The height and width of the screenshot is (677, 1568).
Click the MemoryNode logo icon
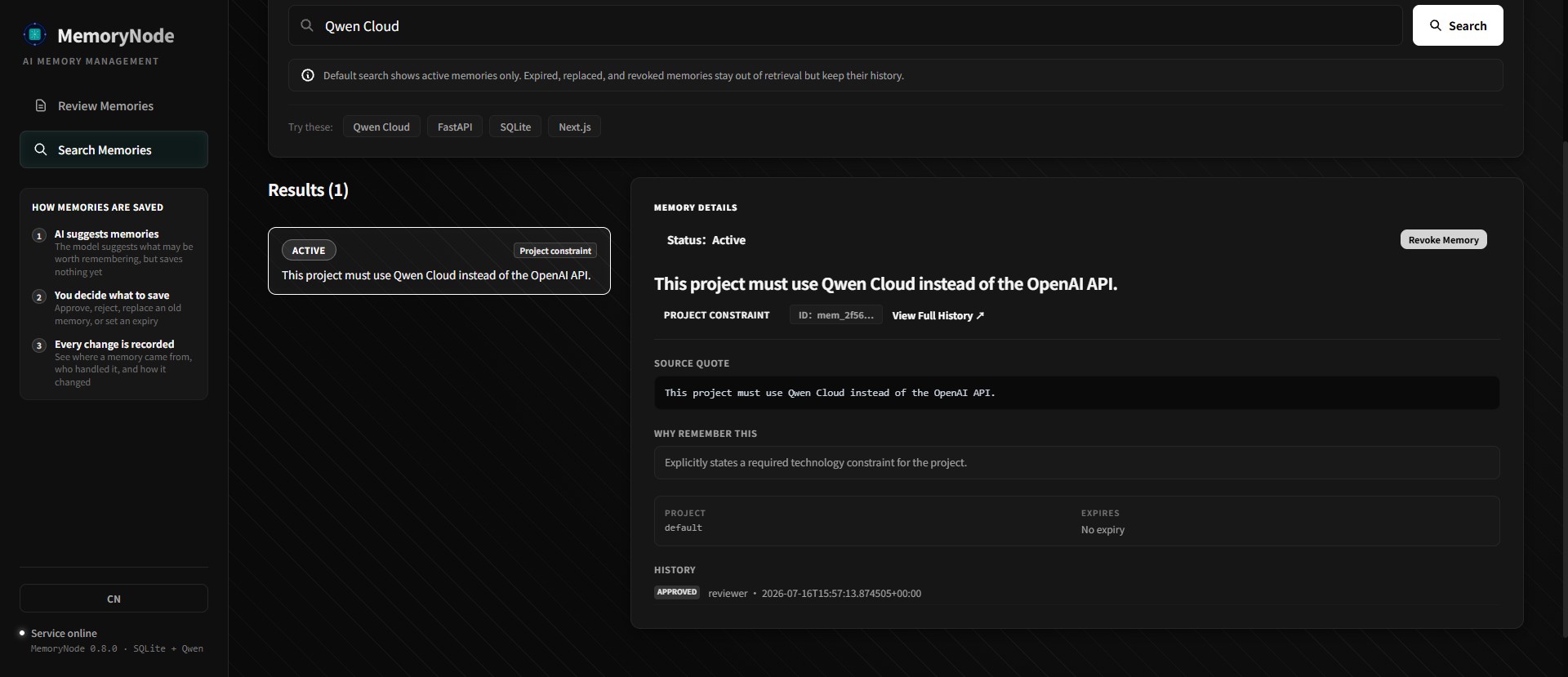(x=34, y=34)
